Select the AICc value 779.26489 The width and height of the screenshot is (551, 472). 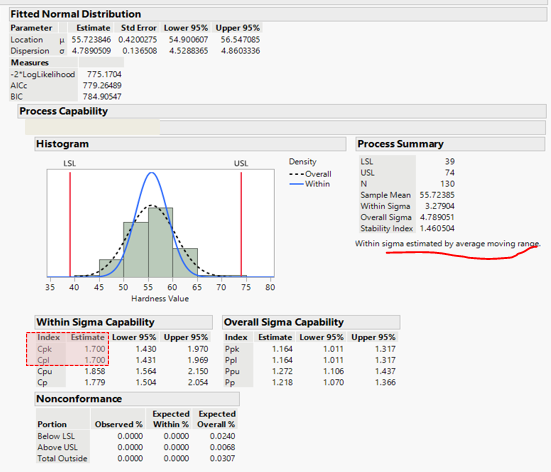(102, 85)
